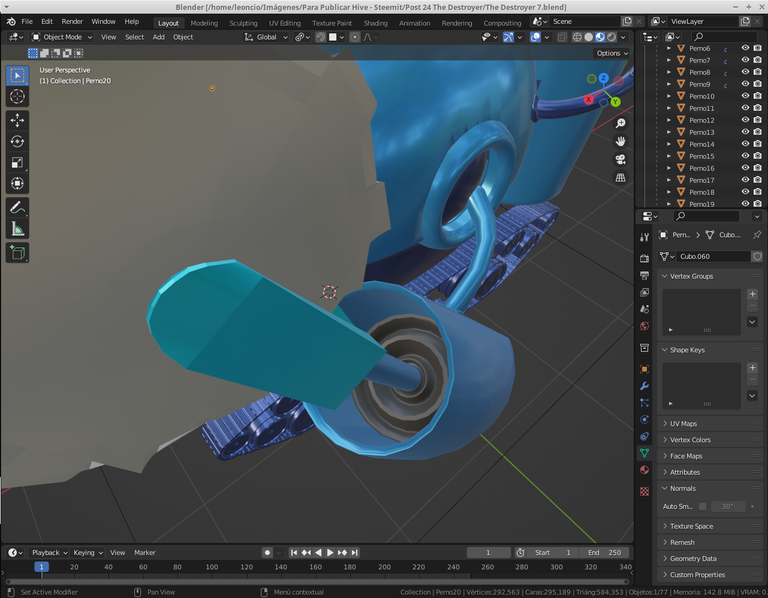Add a new vertex group
The image size is (768, 598).
coord(752,294)
